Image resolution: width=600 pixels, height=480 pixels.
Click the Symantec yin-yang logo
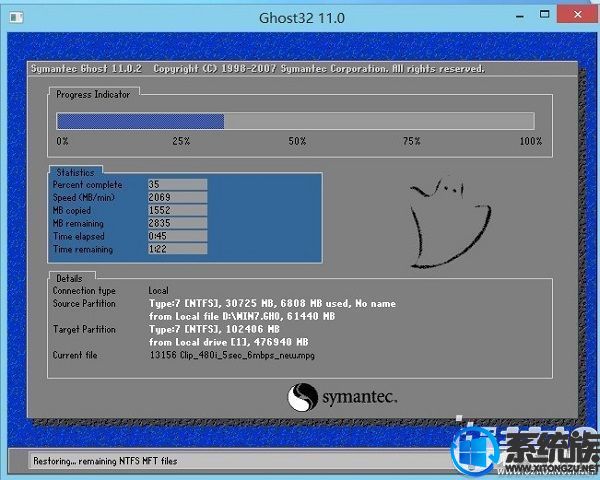tap(302, 397)
